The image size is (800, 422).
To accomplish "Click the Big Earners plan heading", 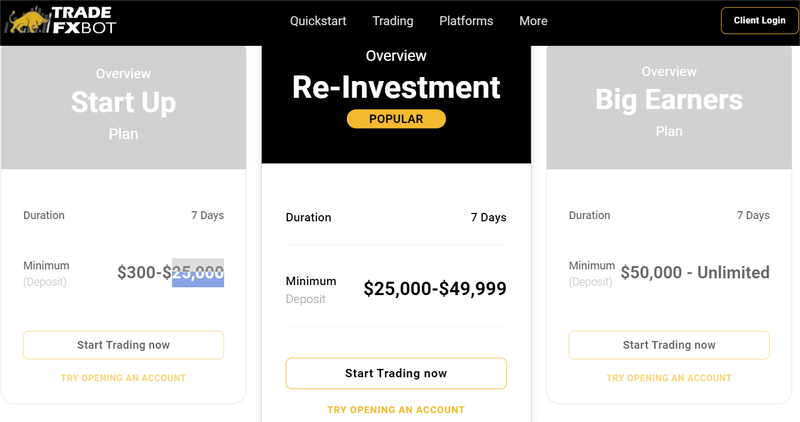I will pyautogui.click(x=669, y=100).
